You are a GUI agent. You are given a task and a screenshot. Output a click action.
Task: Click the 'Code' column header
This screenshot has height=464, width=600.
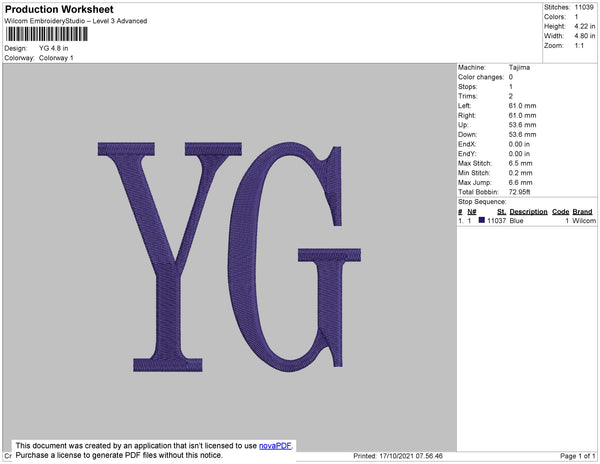(561, 212)
